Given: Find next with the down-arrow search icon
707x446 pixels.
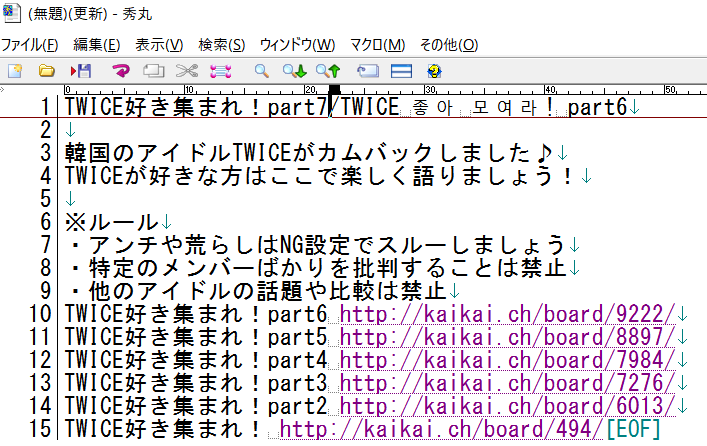Looking at the screenshot, I should point(293,71).
